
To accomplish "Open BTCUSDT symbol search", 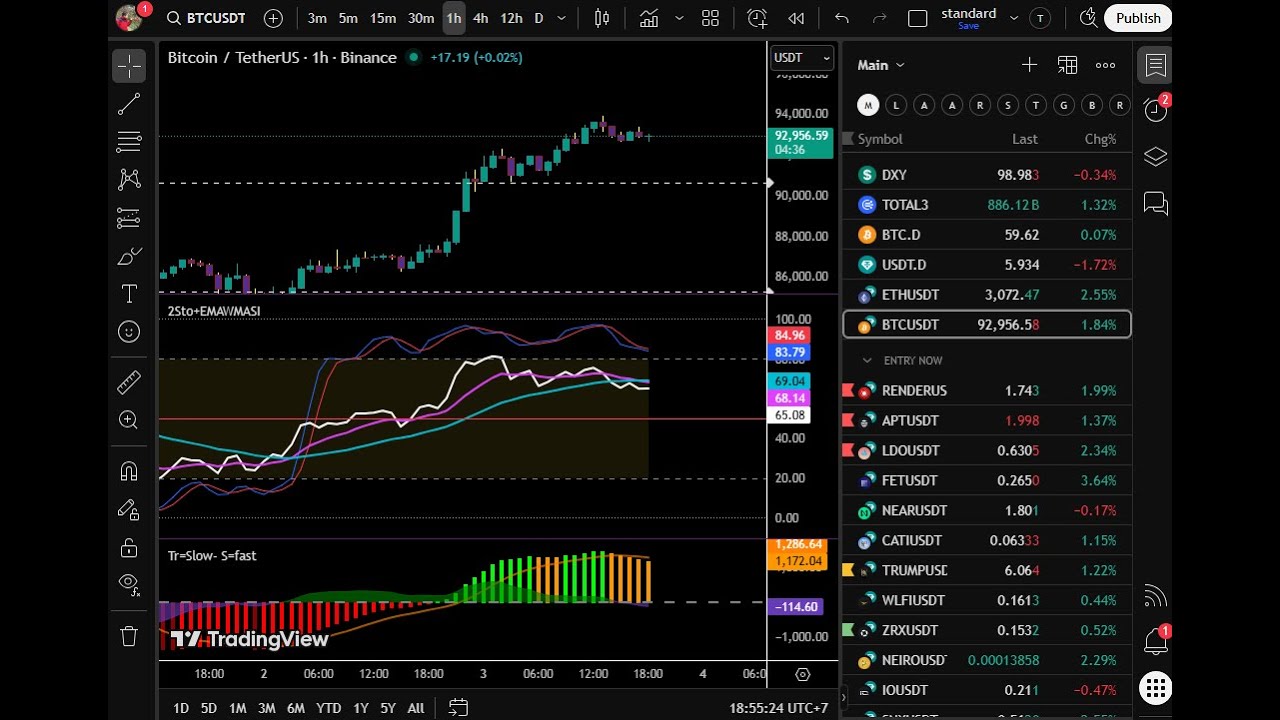I will pos(207,18).
